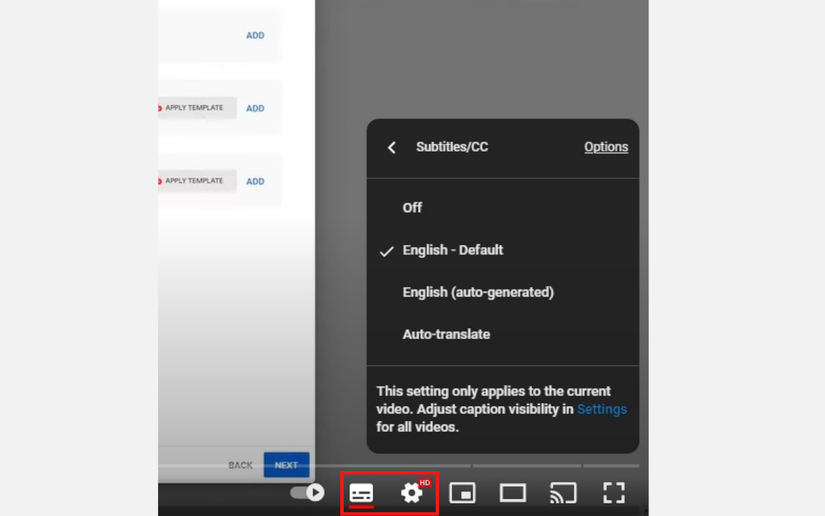The width and height of the screenshot is (825, 516).
Task: Open the cast to TV icon
Action: [x=563, y=493]
